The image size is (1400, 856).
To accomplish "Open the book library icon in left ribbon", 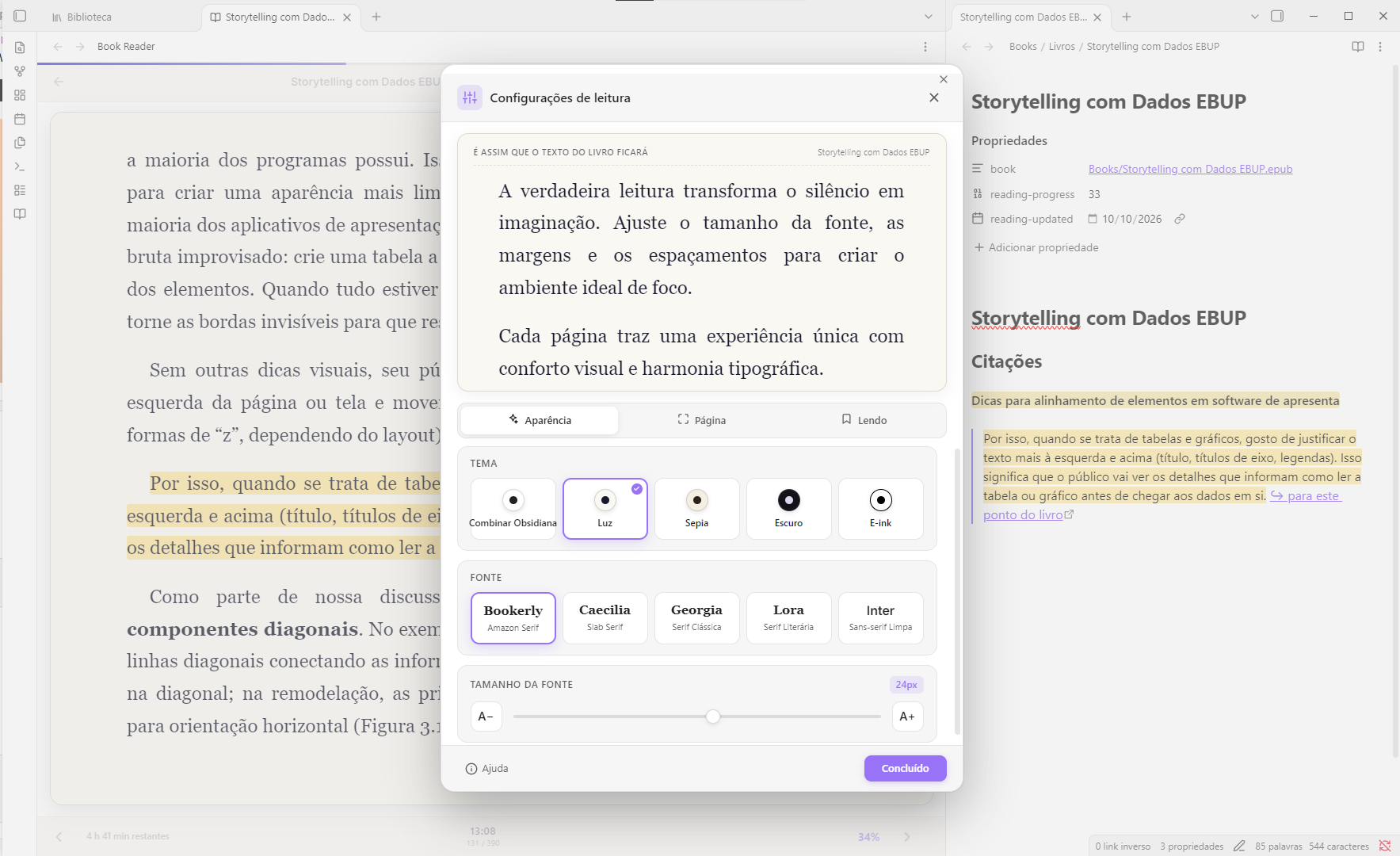I will pos(20,214).
